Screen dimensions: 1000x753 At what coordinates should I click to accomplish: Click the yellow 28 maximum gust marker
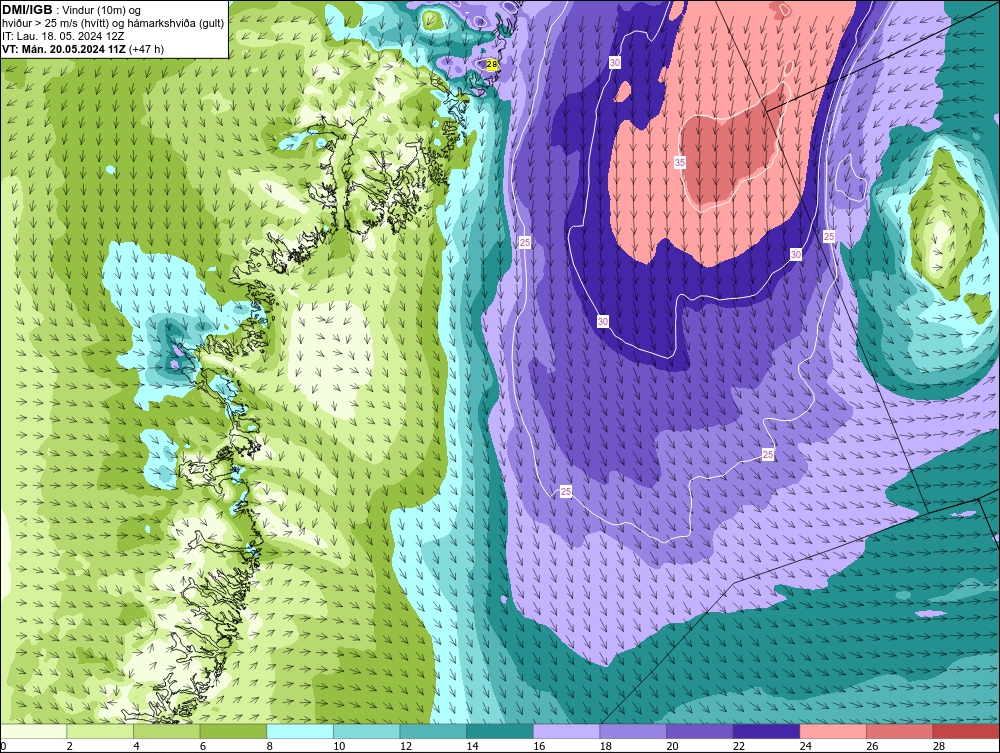(492, 64)
